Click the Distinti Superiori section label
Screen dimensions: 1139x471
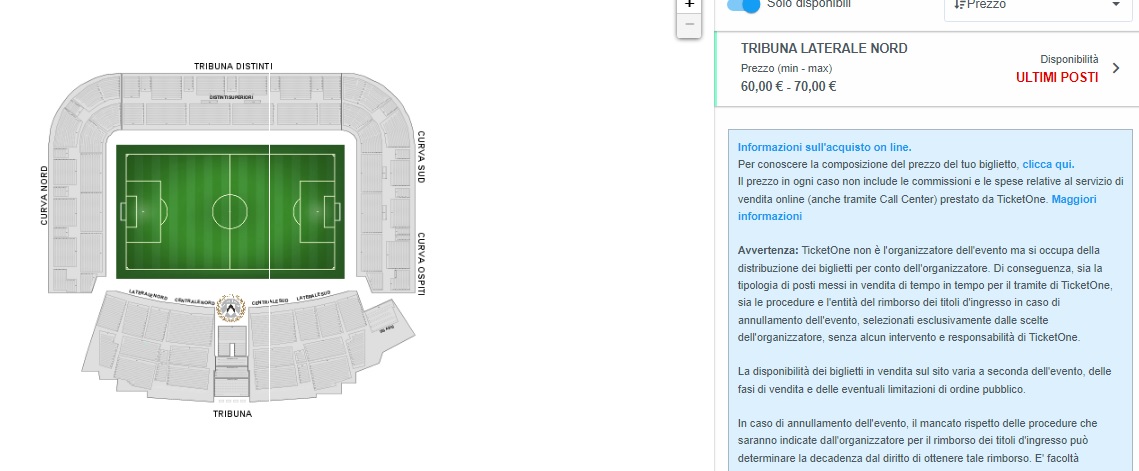click(x=231, y=97)
